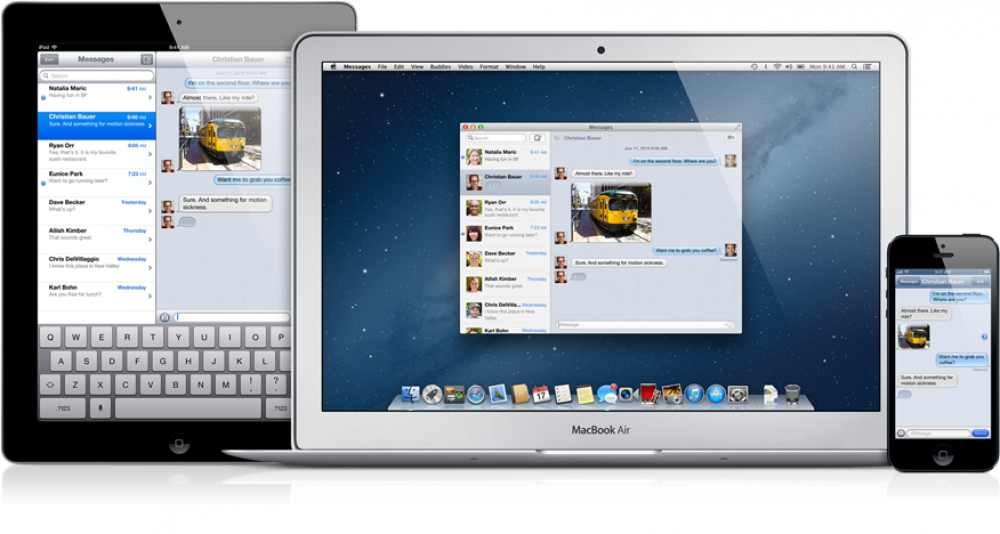
Task: Open the Help menu
Action: [x=539, y=66]
